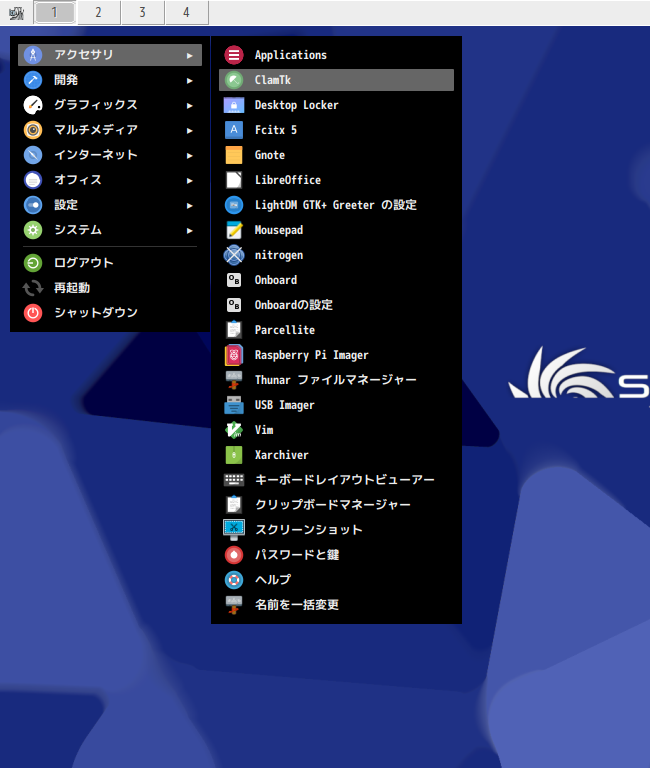The height and width of the screenshot is (768, 650).
Task: Click the Gnote orange note icon
Action: point(234,155)
